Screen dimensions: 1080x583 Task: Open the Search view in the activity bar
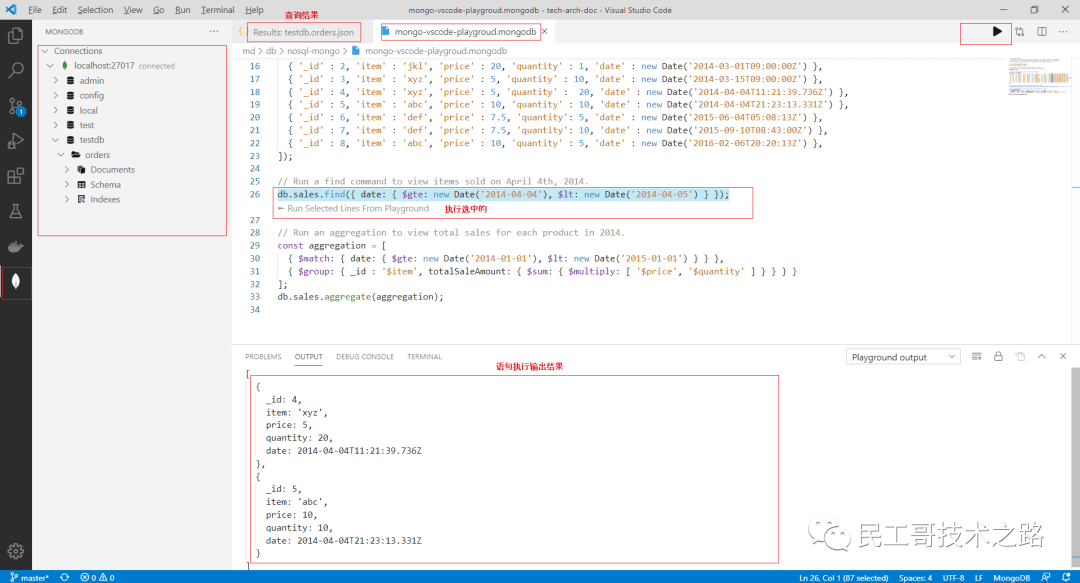[14, 70]
